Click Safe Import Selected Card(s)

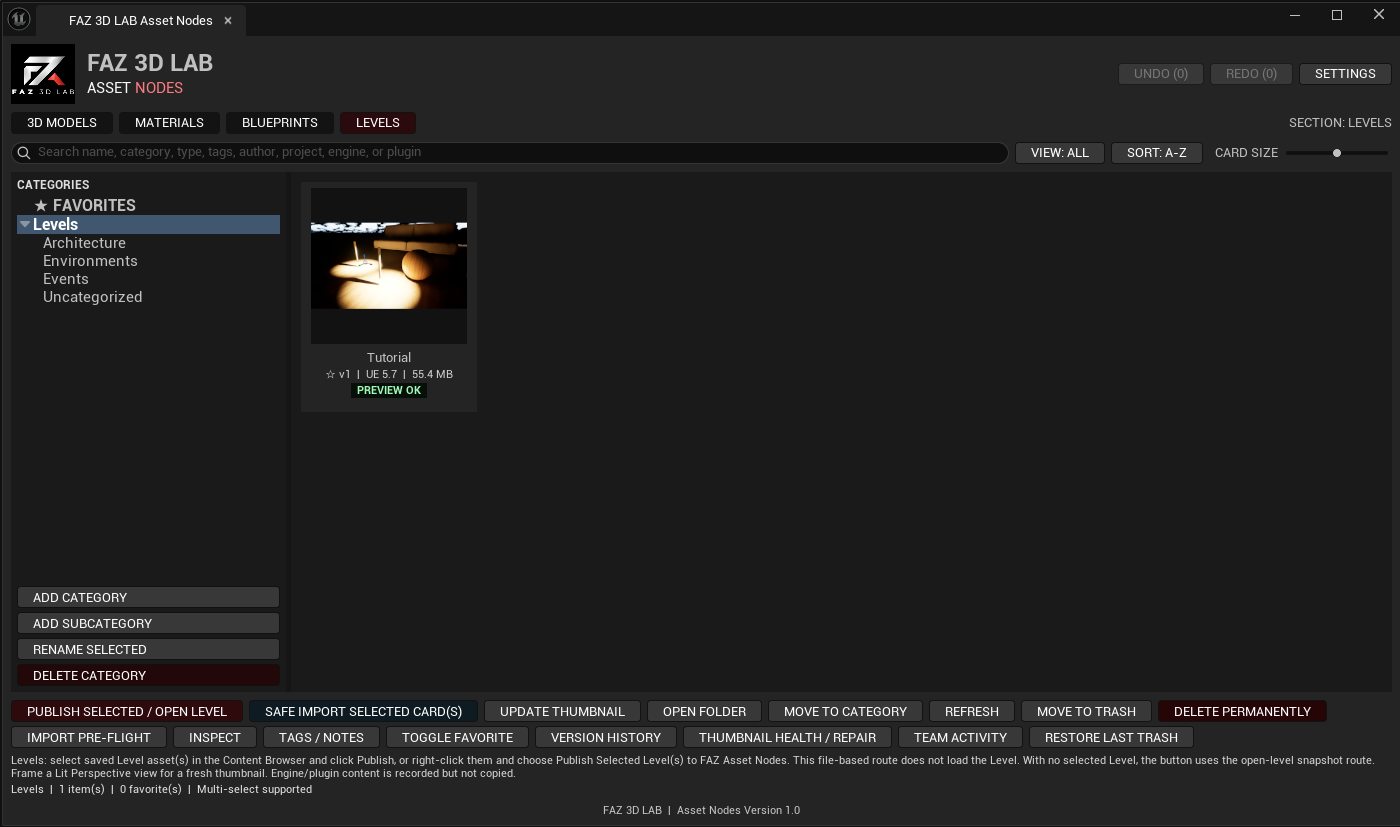pyautogui.click(x=364, y=711)
